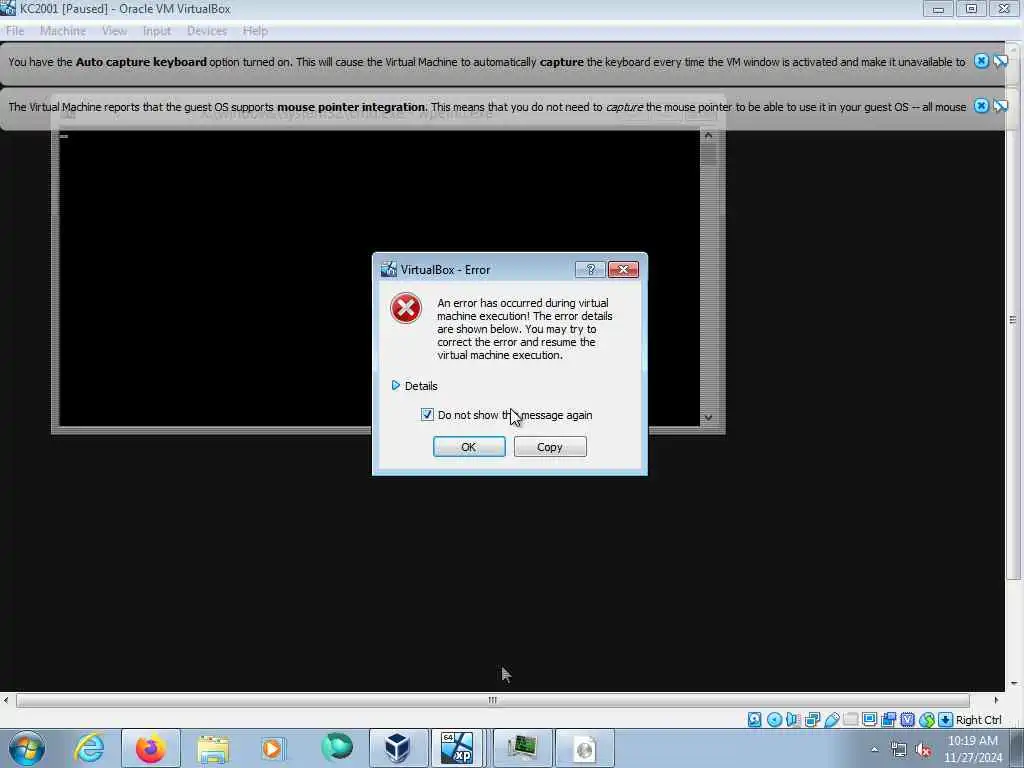Click the network tray icon
This screenshot has width=1024, height=768.
coord(899,750)
